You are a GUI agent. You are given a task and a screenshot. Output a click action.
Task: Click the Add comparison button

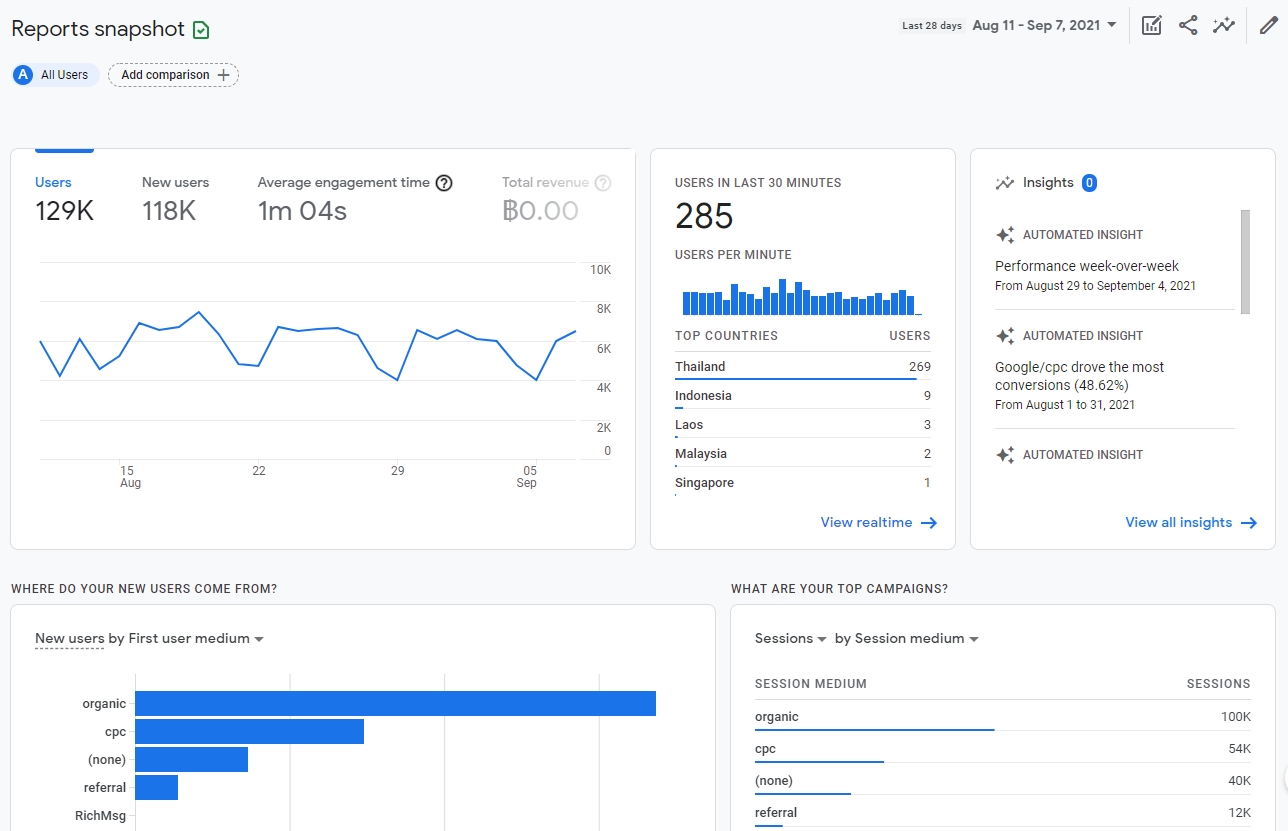174,75
